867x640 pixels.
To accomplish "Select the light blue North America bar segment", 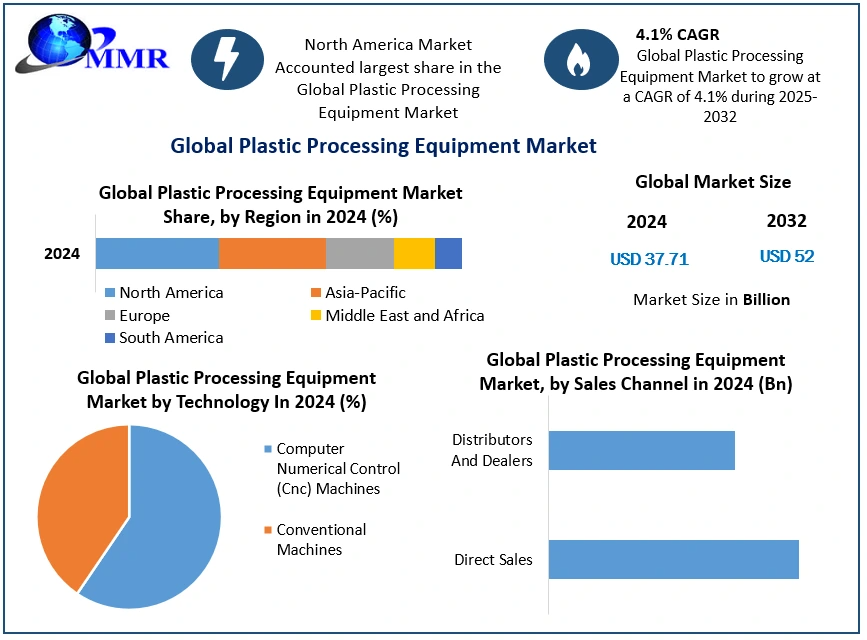I will (157, 254).
